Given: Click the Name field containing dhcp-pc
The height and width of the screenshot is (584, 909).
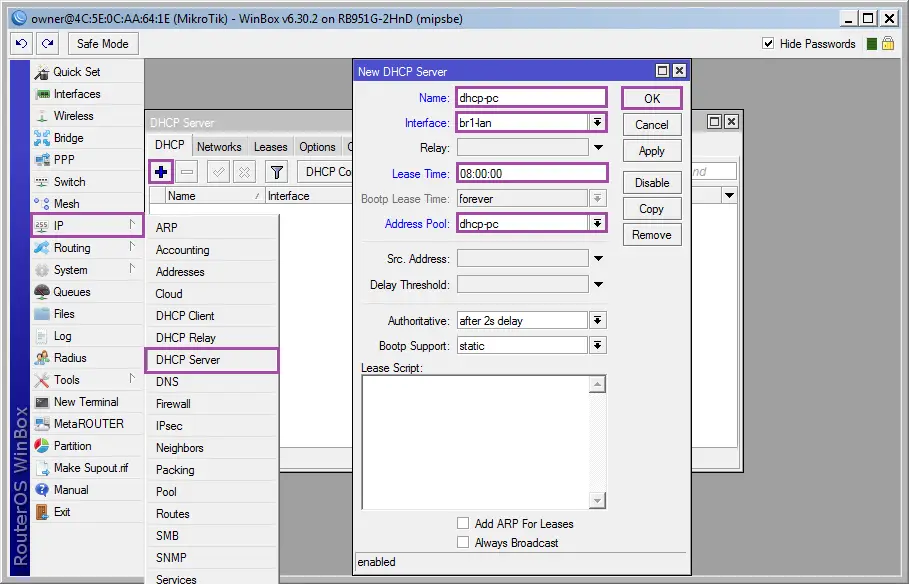Looking at the screenshot, I should pyautogui.click(x=531, y=97).
